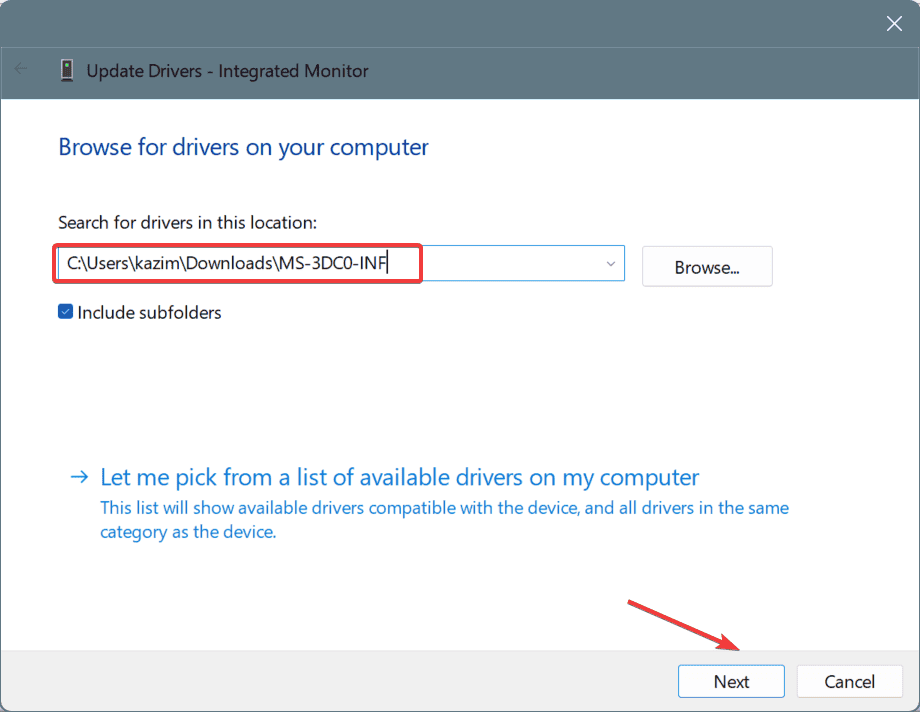Expand the driver location dropdown arrow
This screenshot has width=920, height=712.
coord(610,264)
